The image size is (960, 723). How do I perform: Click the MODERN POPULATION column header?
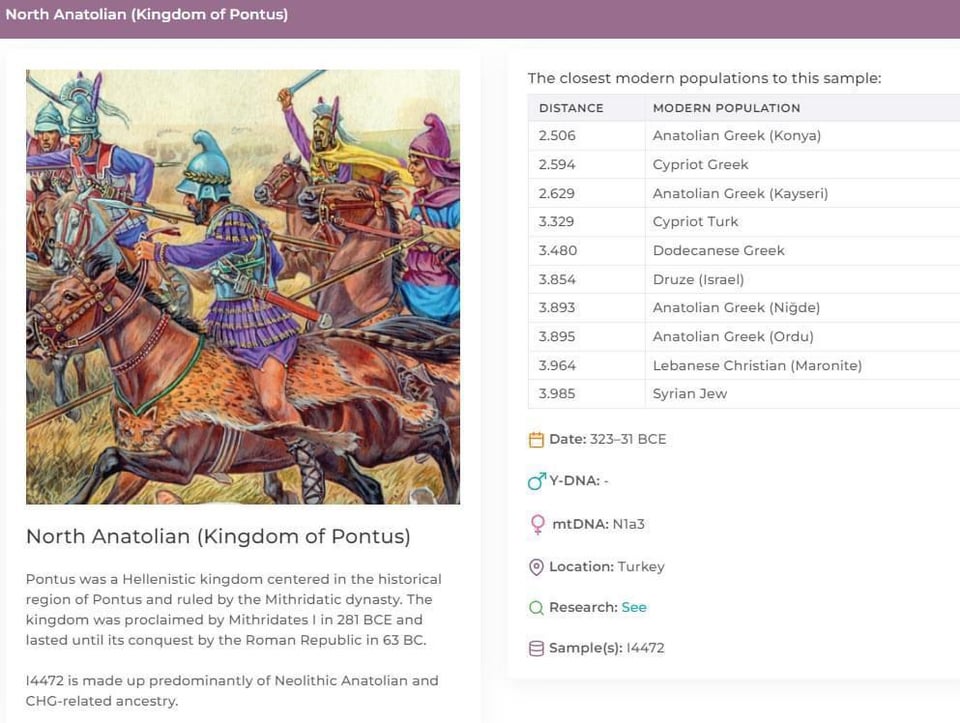coord(726,108)
